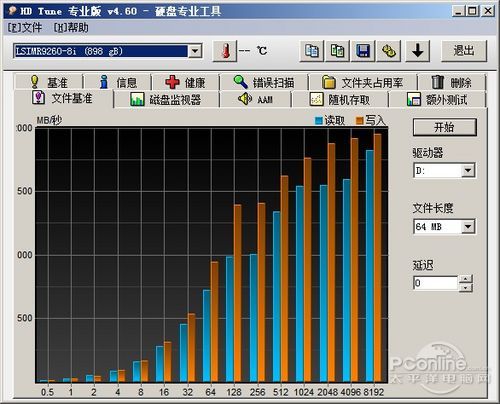Click the 退出 exit button
This screenshot has width=500, height=404.
[464, 51]
